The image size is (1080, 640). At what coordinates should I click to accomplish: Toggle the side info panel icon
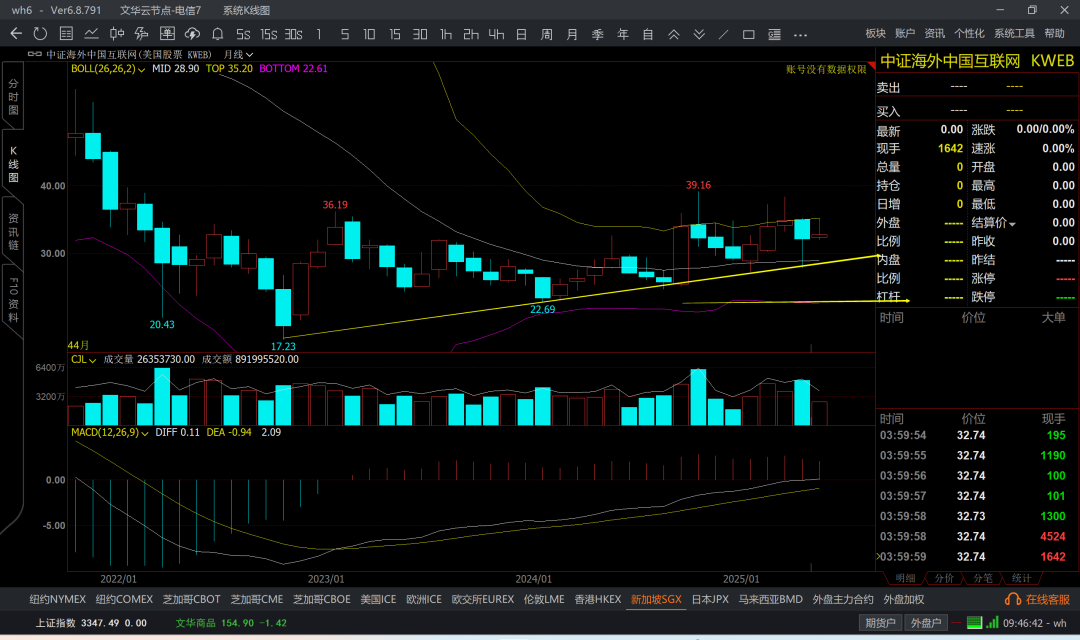(x=774, y=34)
